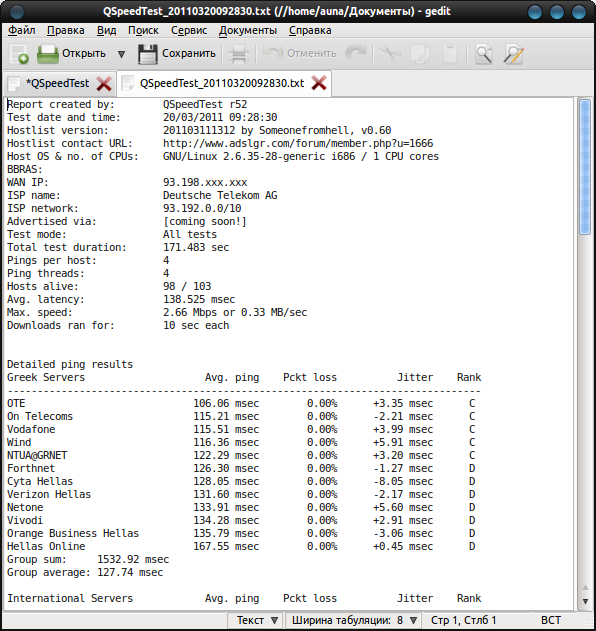596x631 pixels.
Task: Switch to the *QSpeedTest tab
Action: tap(58, 83)
